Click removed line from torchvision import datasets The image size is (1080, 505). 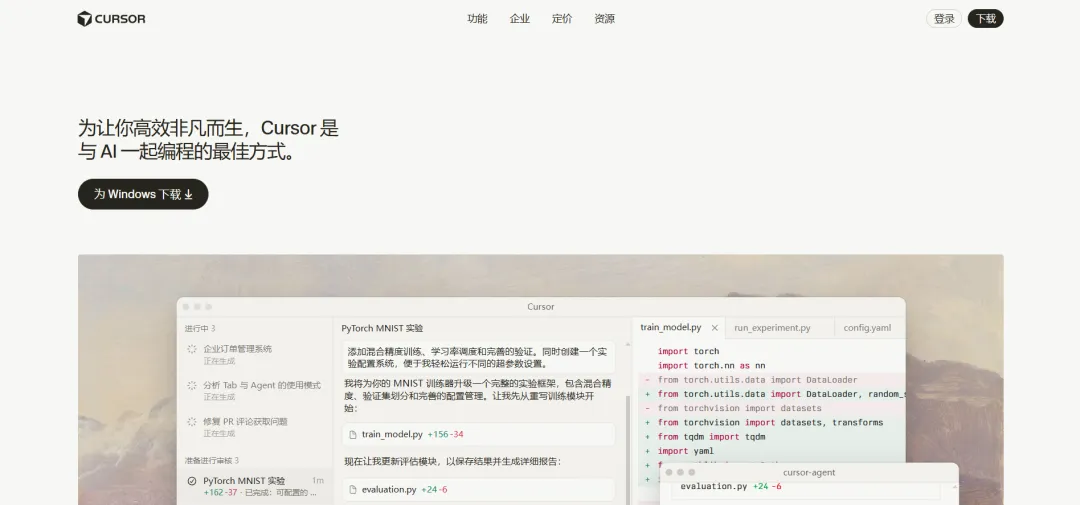click(740, 409)
